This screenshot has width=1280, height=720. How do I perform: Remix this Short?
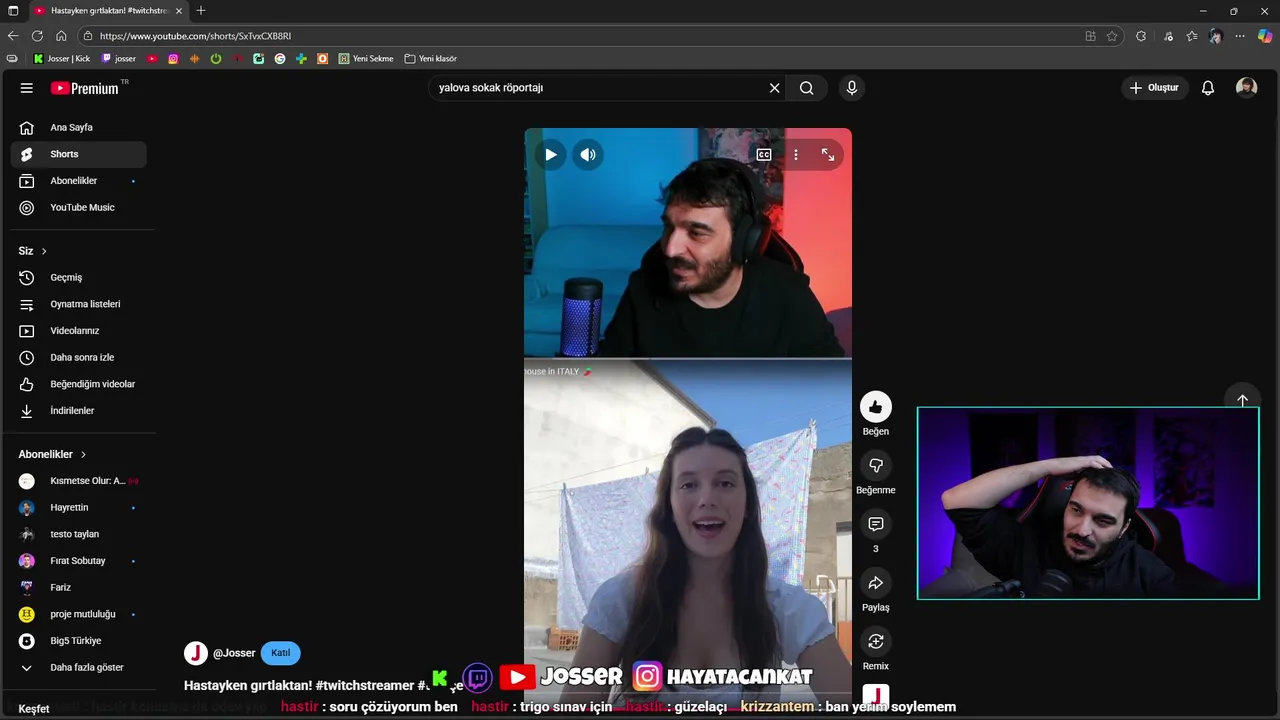click(x=876, y=641)
